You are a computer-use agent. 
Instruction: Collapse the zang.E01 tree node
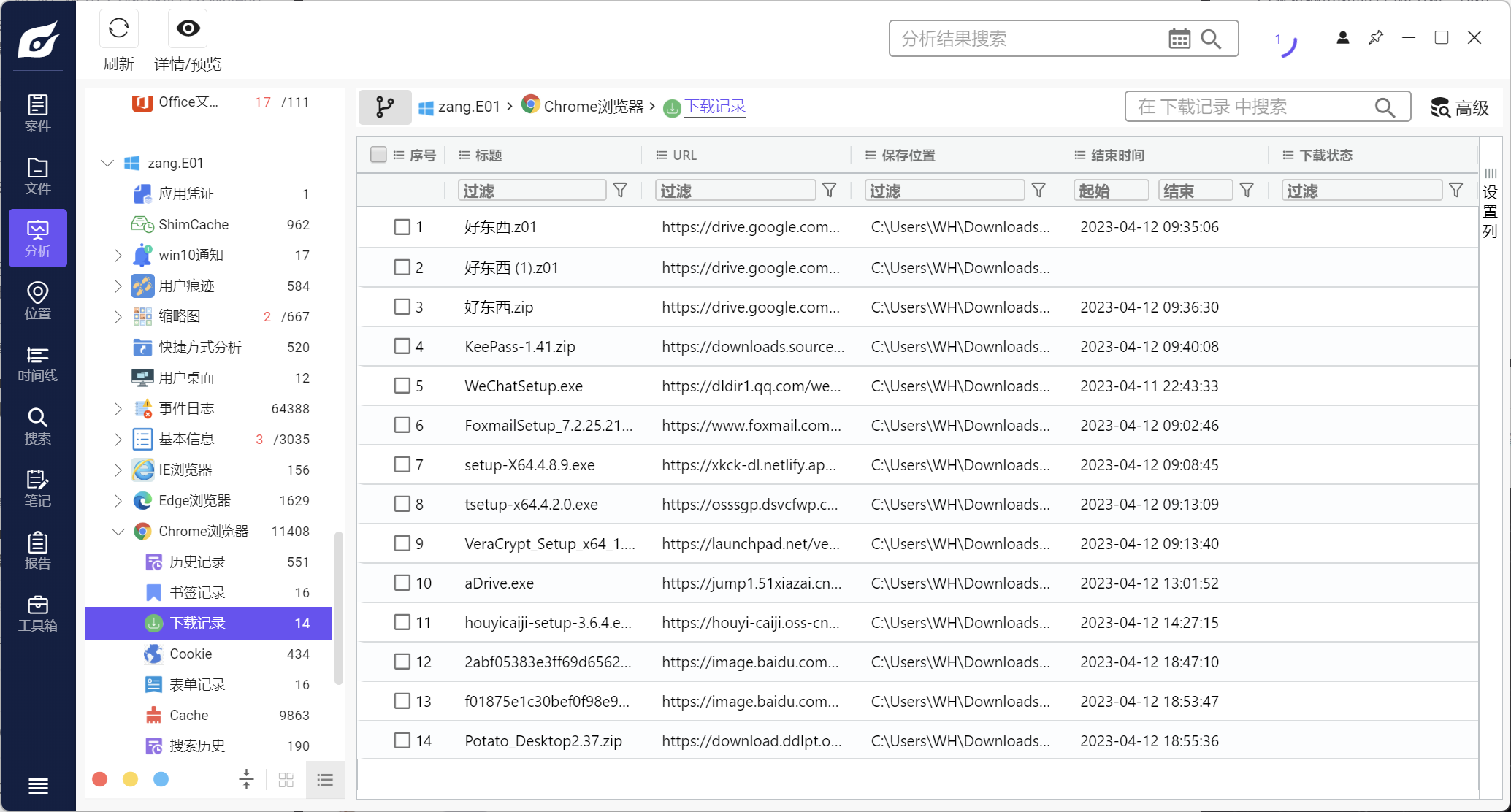pyautogui.click(x=107, y=163)
